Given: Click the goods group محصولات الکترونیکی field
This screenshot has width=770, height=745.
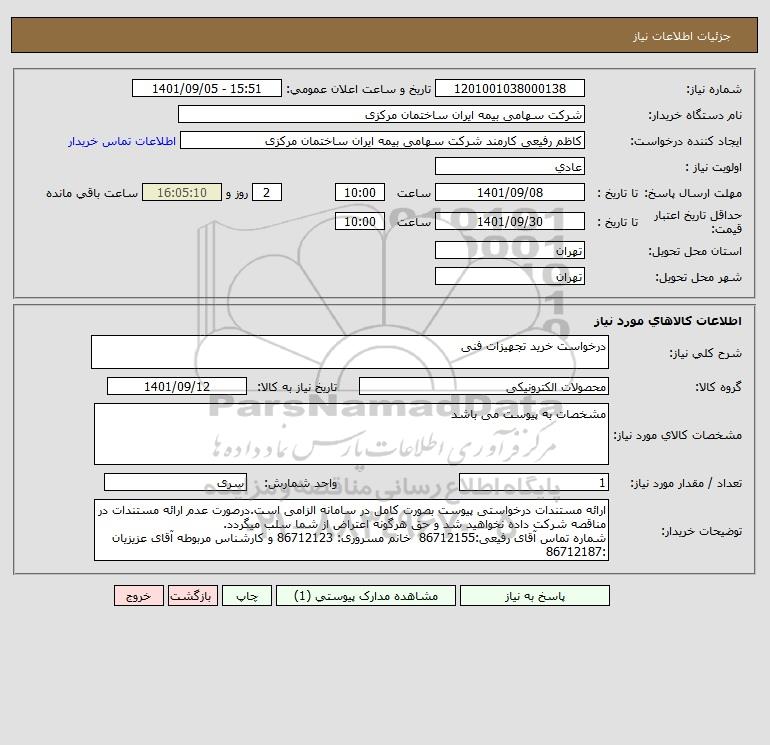Looking at the screenshot, I should coord(484,386).
